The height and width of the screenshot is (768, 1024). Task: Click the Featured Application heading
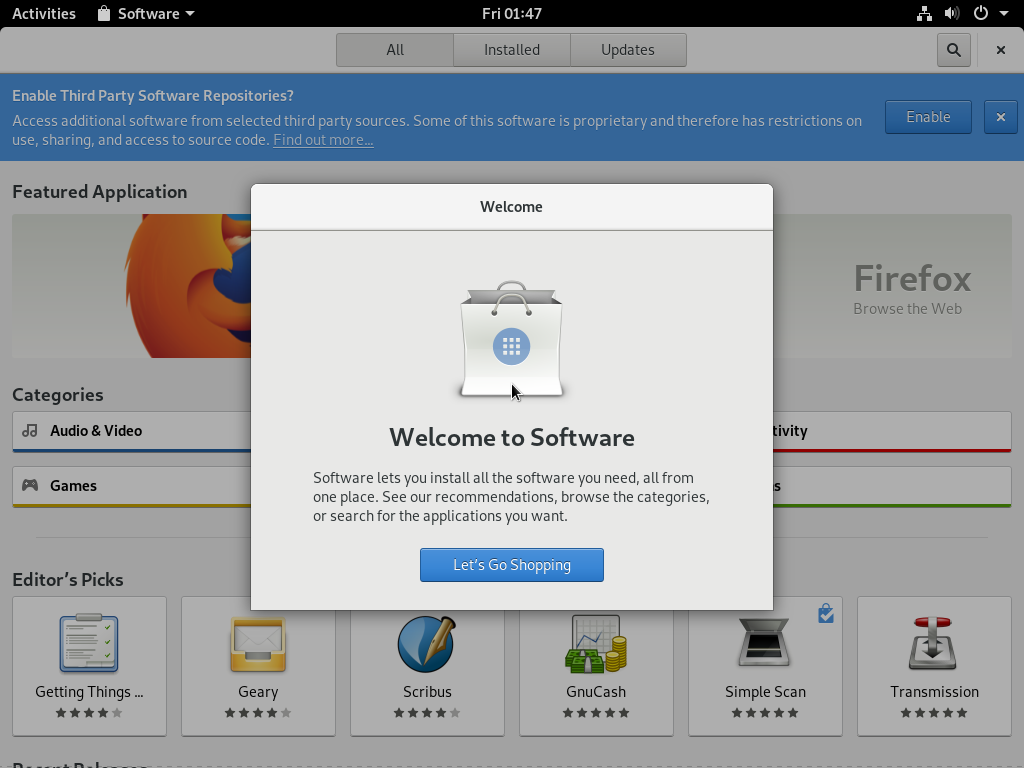(x=100, y=192)
